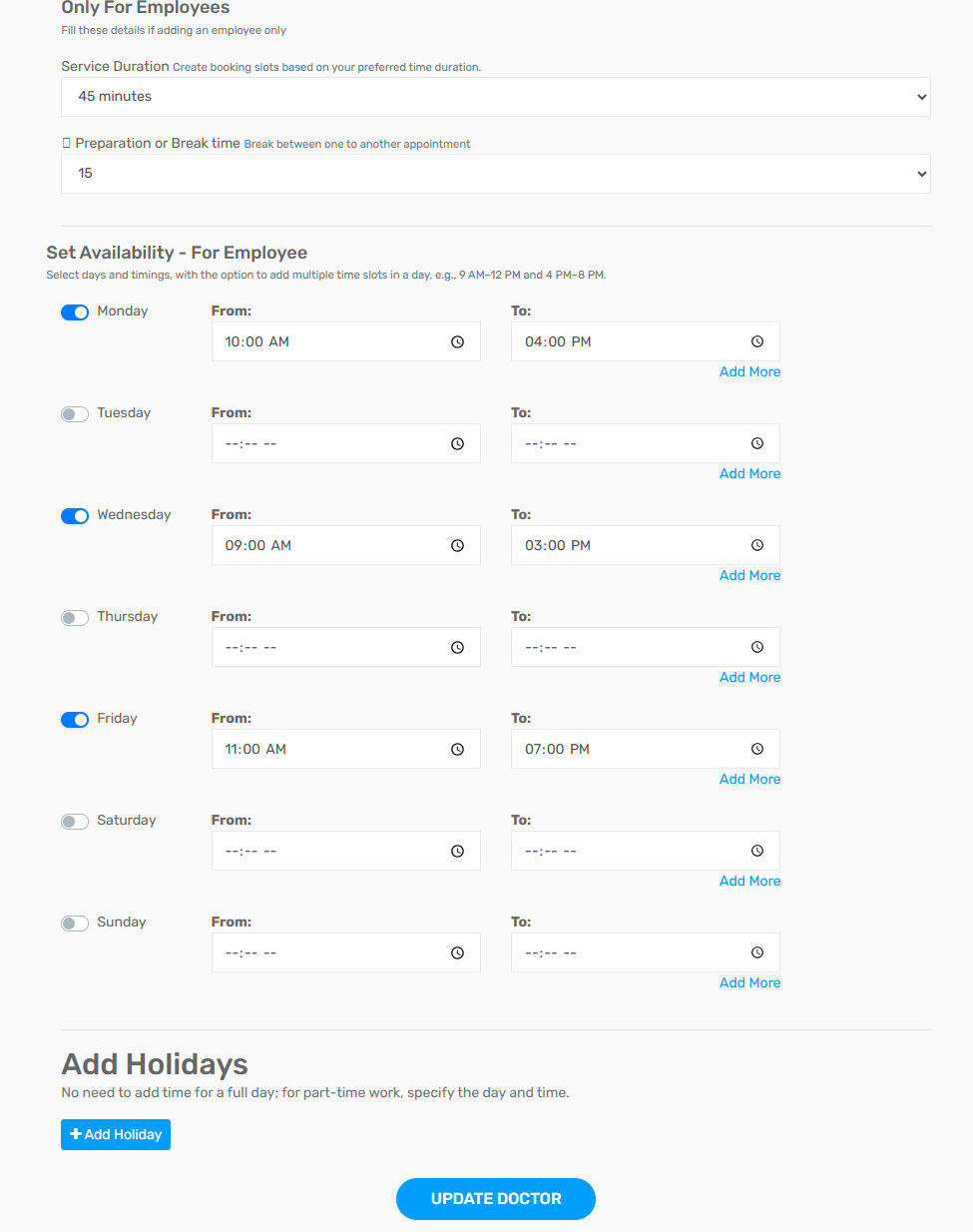Disable Monday availability toggle
Screen dimensions: 973x1232
[75, 312]
